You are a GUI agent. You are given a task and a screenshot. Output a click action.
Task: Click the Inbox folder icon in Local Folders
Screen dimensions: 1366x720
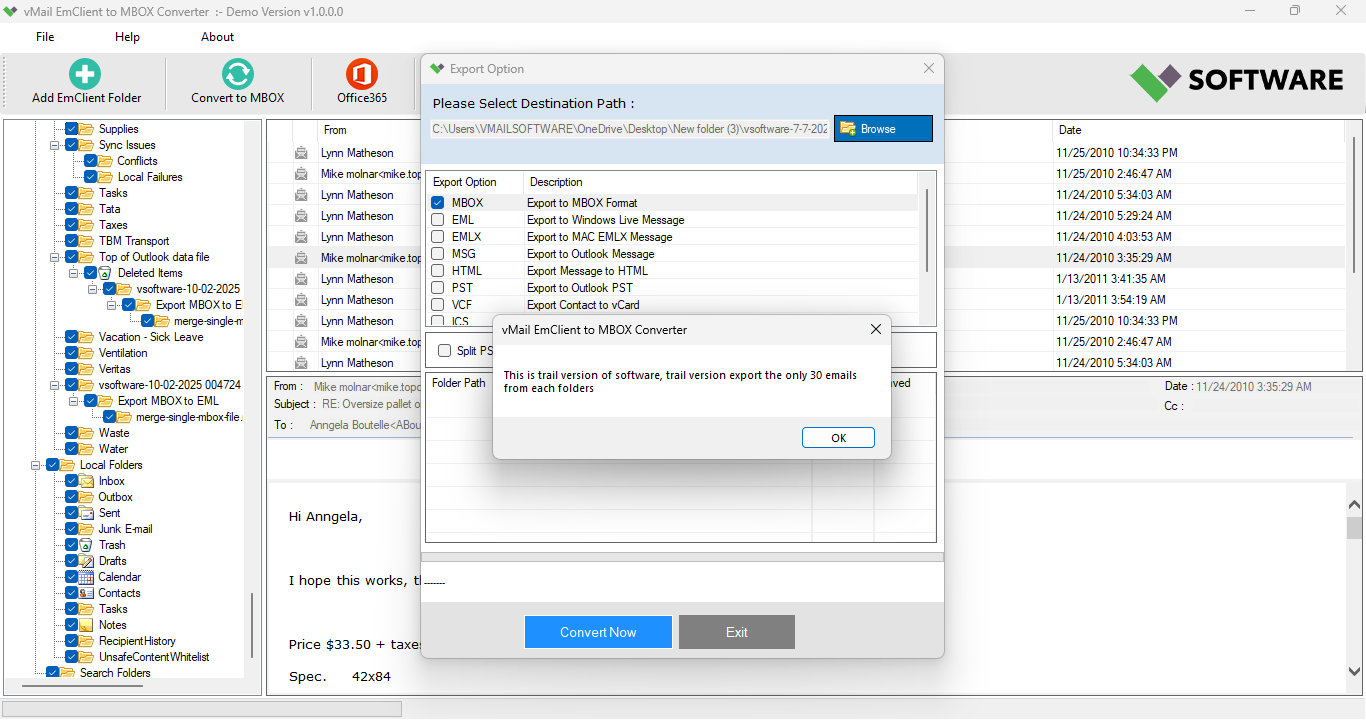coord(87,481)
